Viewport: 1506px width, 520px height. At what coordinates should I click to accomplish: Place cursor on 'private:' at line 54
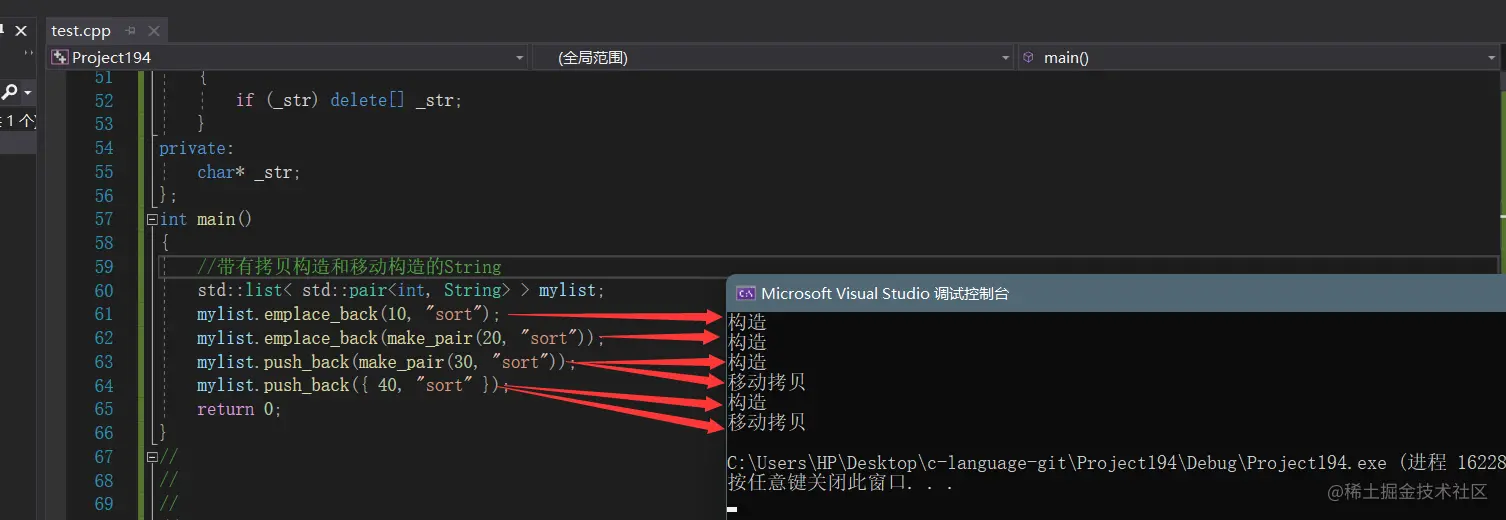coord(196,148)
